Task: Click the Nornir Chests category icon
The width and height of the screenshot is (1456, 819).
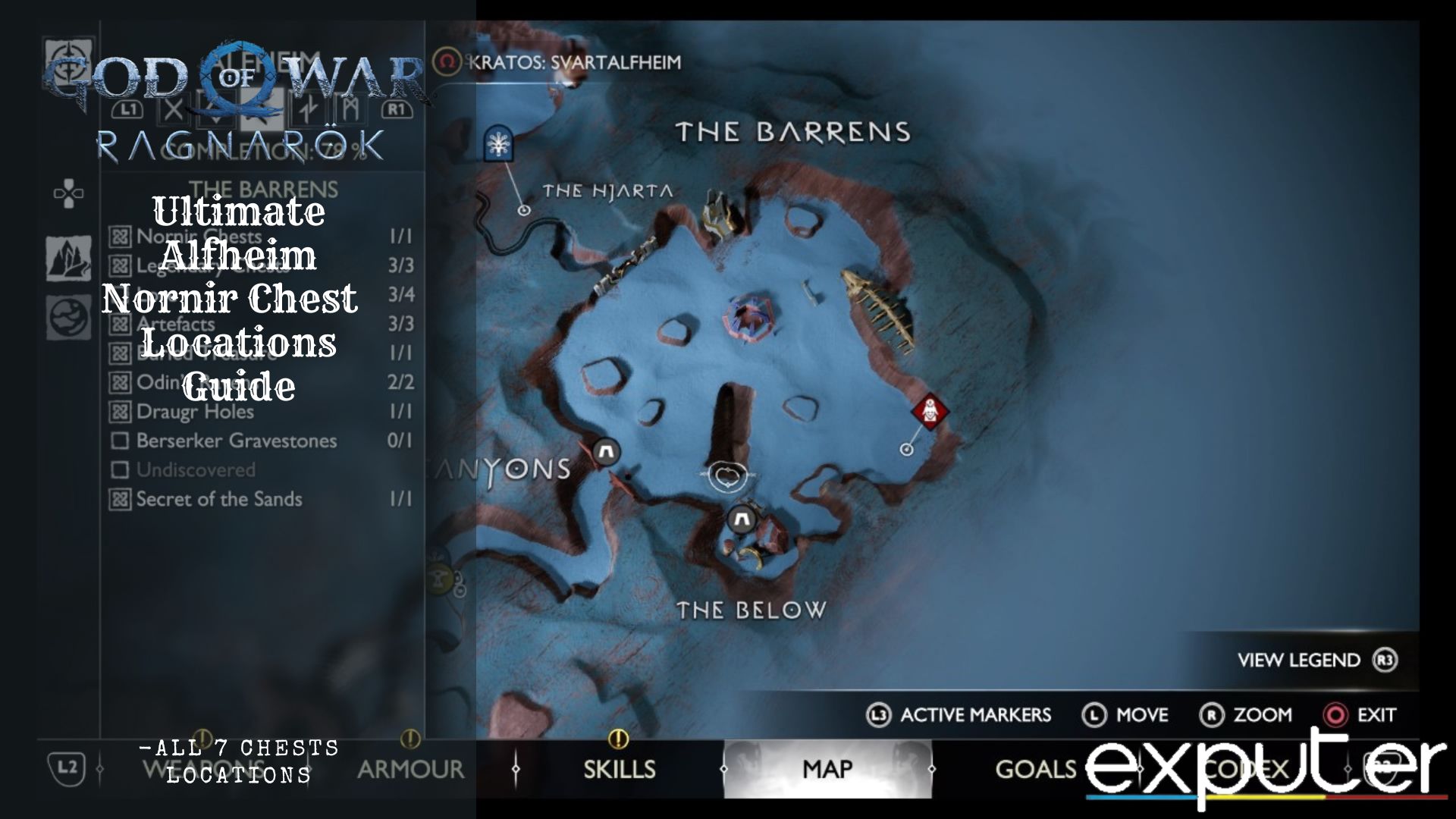Action: [119, 234]
